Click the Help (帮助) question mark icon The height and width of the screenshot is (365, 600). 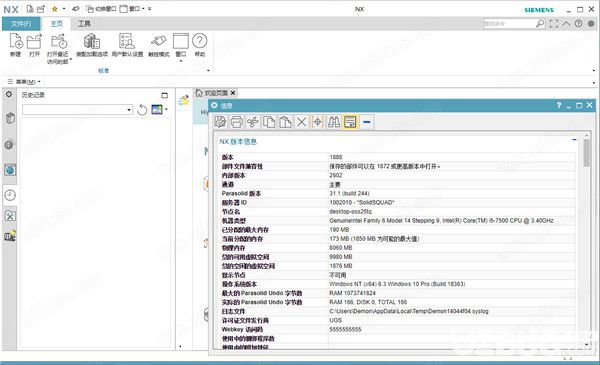click(200, 40)
